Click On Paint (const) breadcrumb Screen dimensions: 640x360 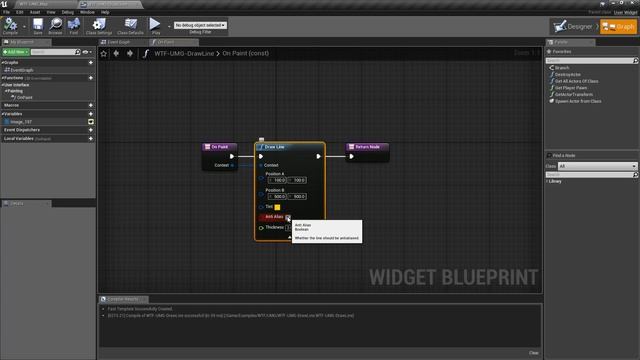pyautogui.click(x=245, y=53)
